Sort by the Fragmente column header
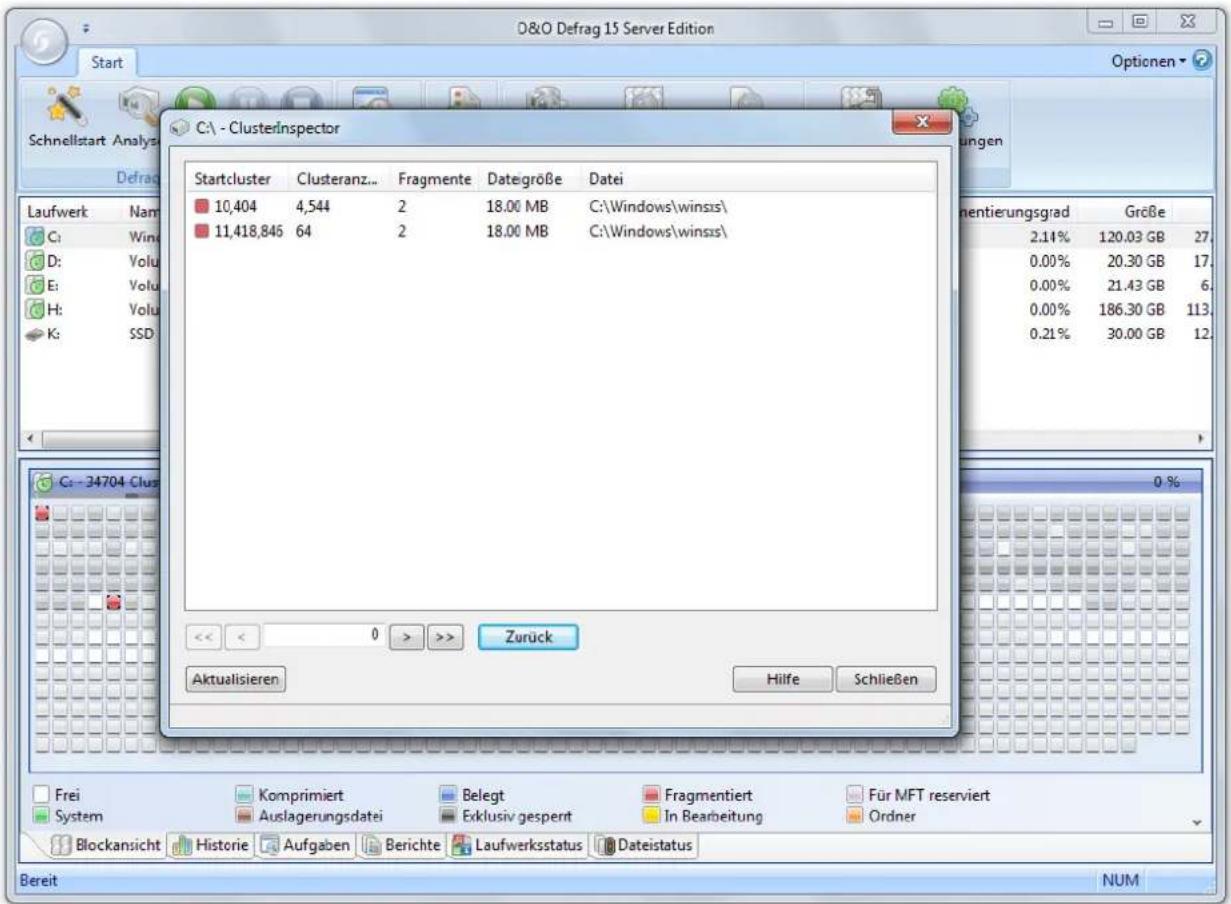 [x=434, y=178]
